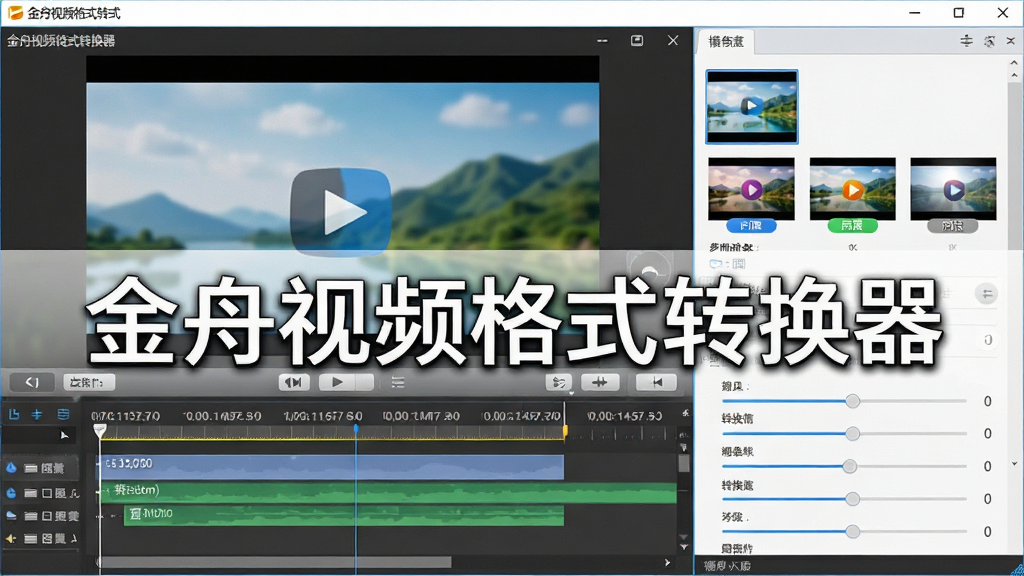Click the split clip tool button
The image size is (1024, 576).
coord(600,382)
